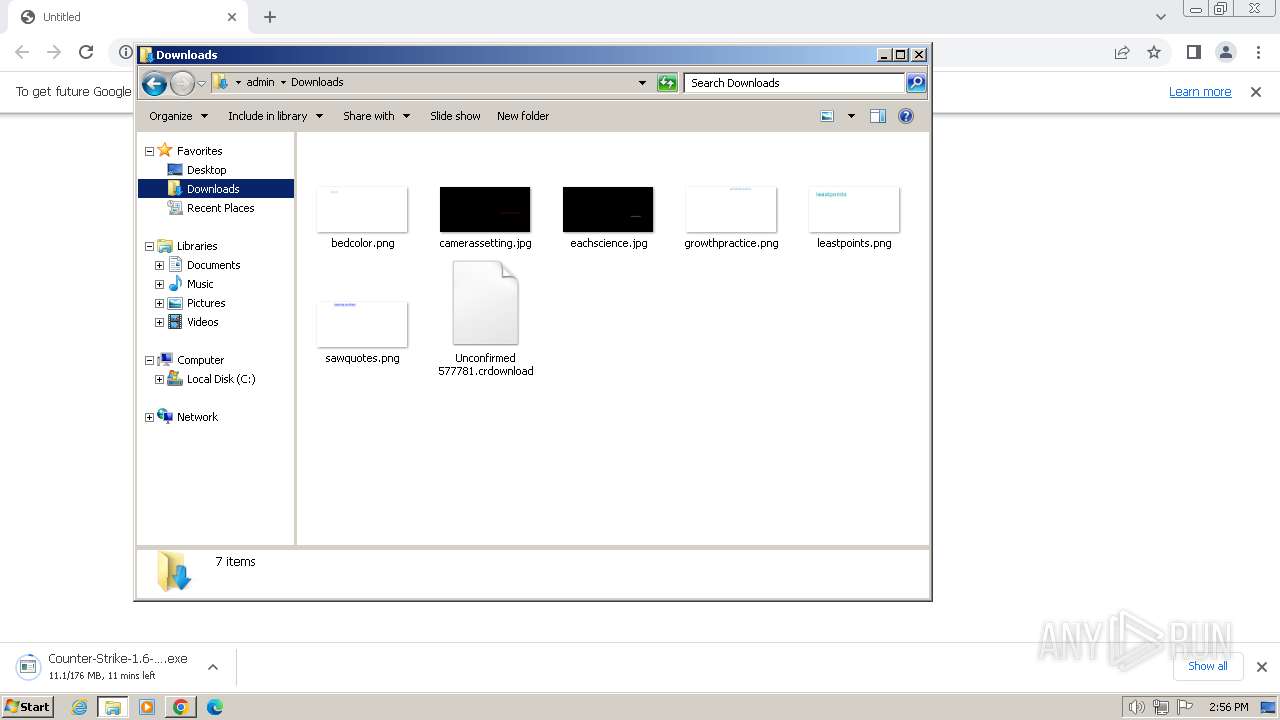Open the address bar history dropdown

642,83
